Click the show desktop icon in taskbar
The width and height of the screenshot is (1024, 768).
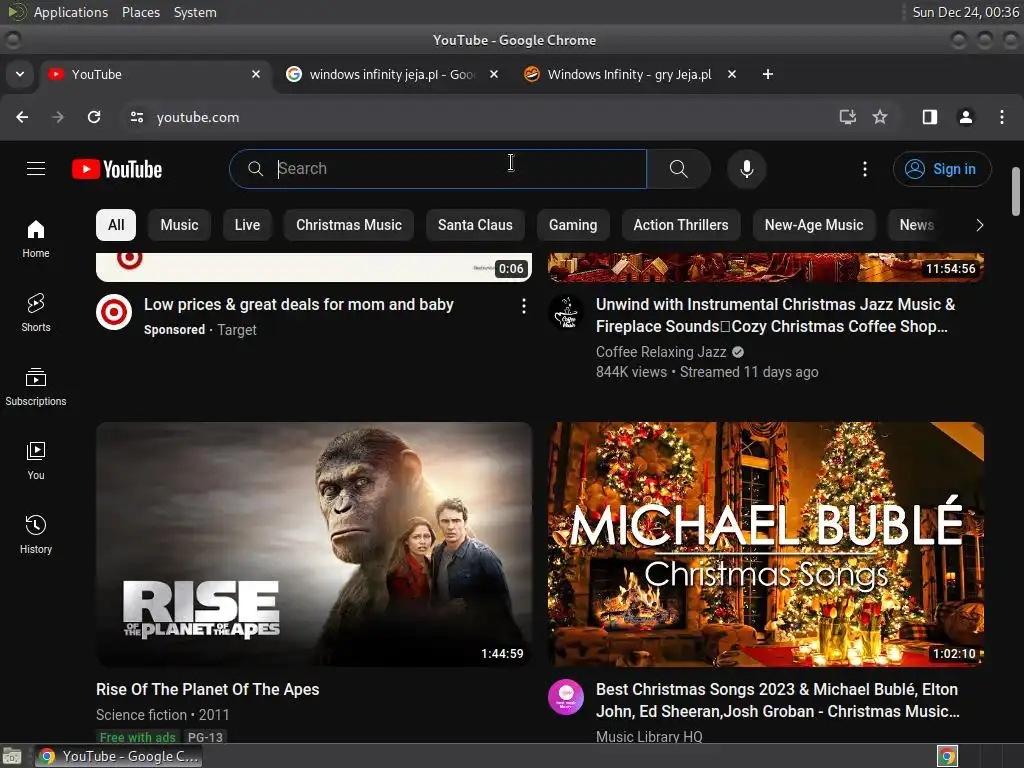[x=12, y=756]
